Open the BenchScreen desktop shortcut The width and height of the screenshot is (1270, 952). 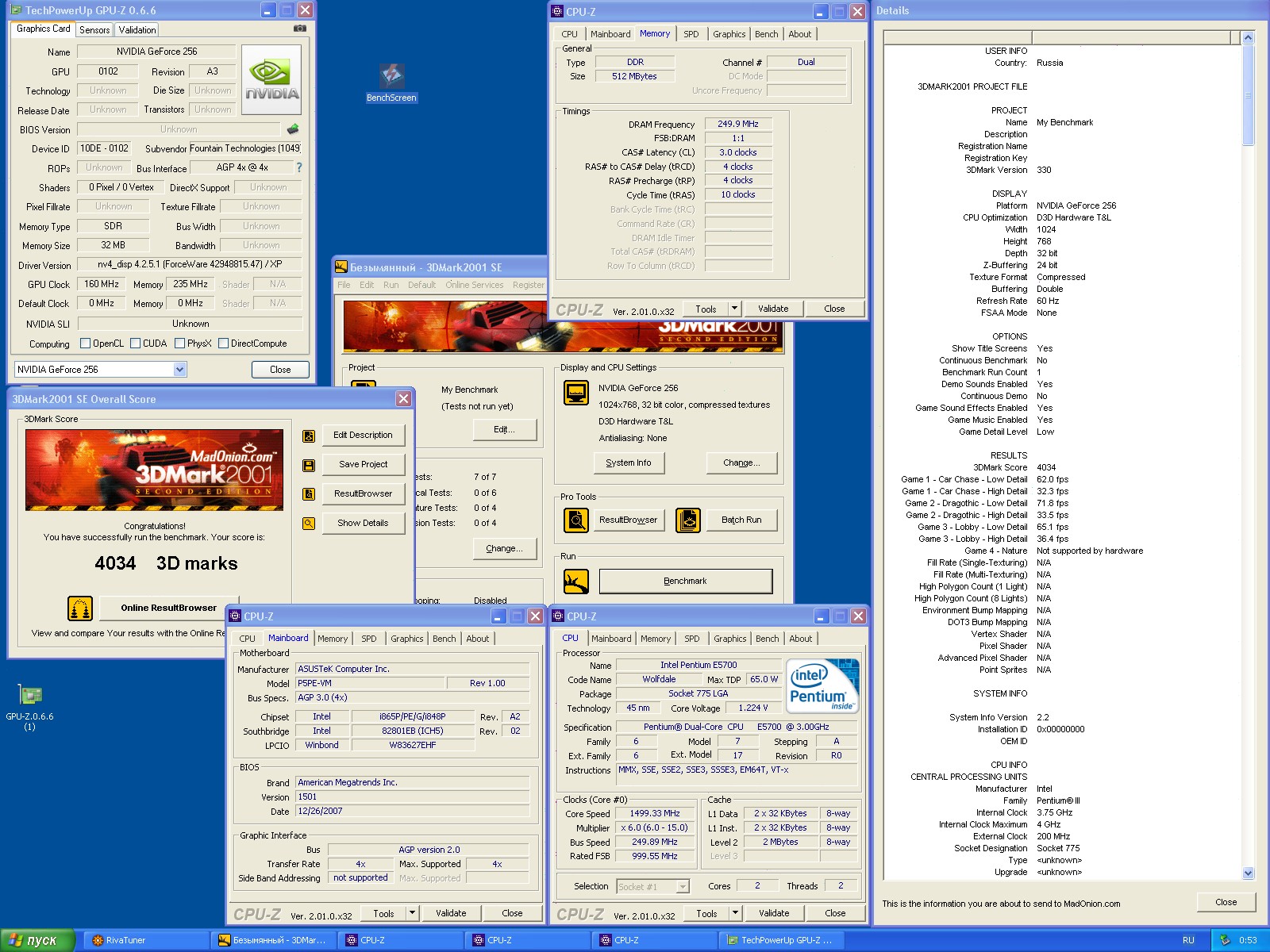(x=391, y=83)
